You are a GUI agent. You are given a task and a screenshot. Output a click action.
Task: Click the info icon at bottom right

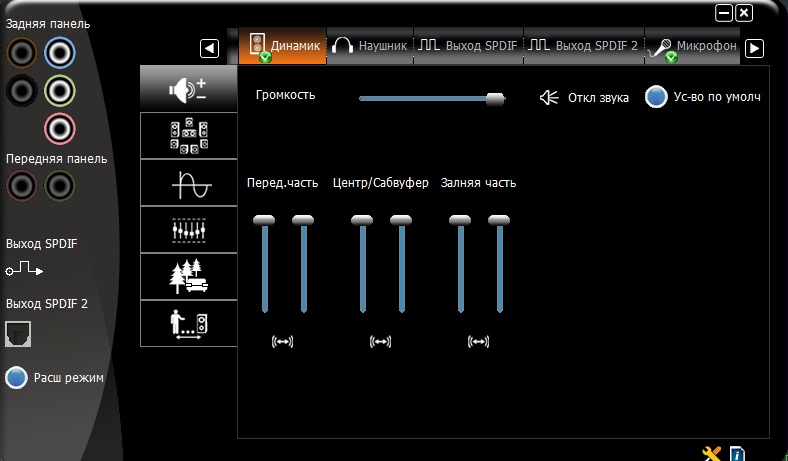point(737,453)
